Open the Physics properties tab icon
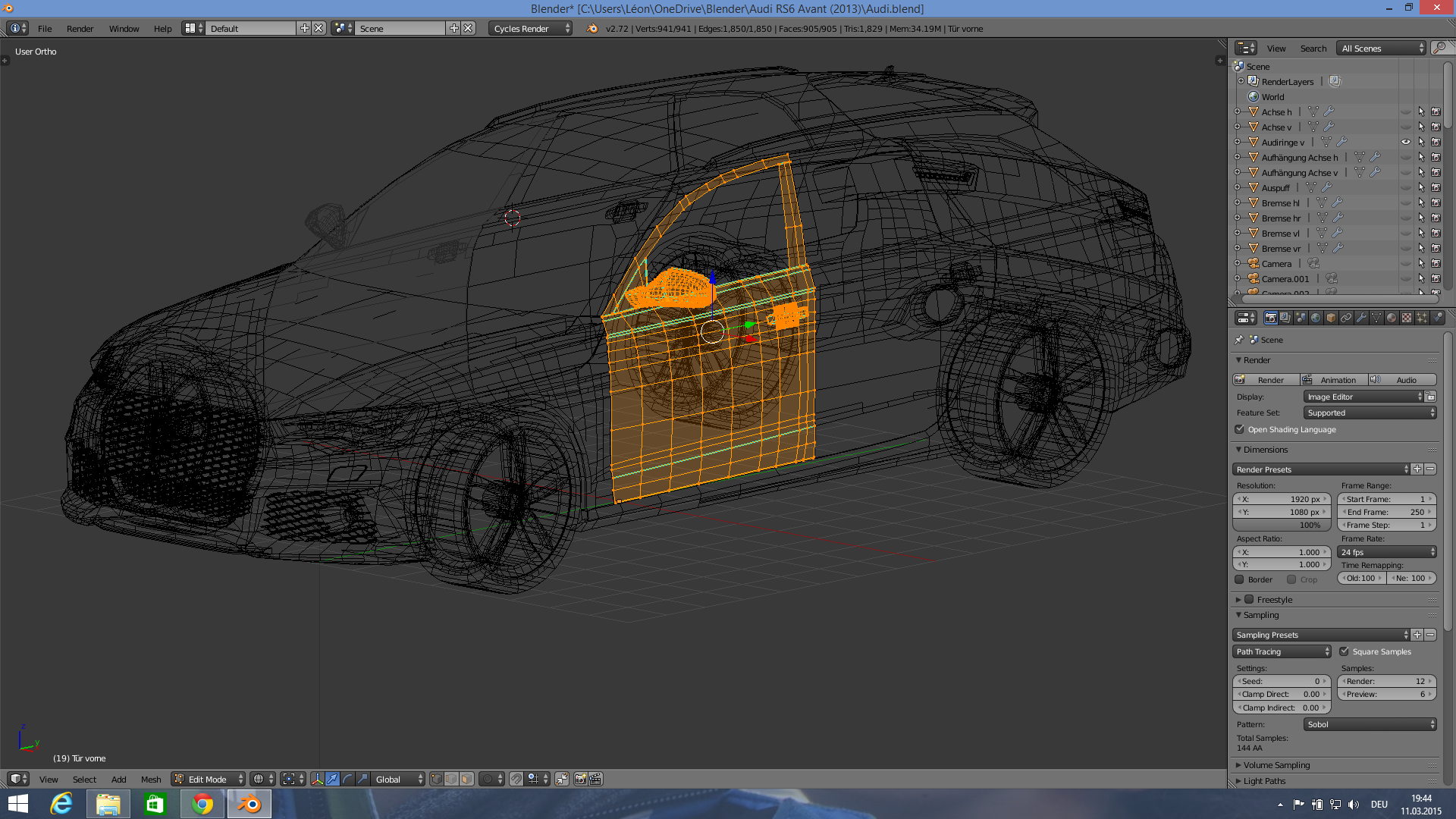This screenshot has height=819, width=1456. 1437,318
